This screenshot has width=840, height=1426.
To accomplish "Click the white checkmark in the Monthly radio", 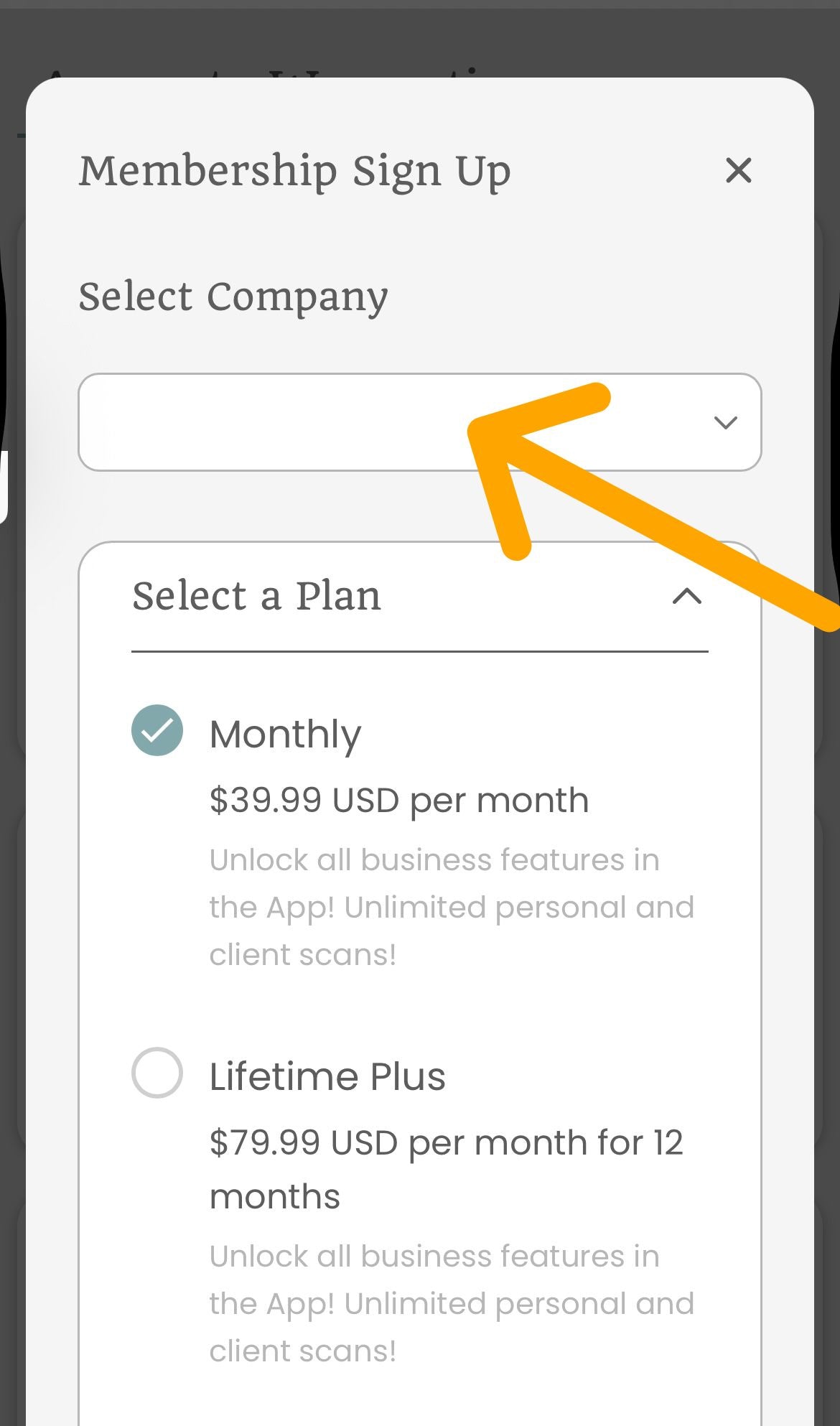I will [x=157, y=731].
